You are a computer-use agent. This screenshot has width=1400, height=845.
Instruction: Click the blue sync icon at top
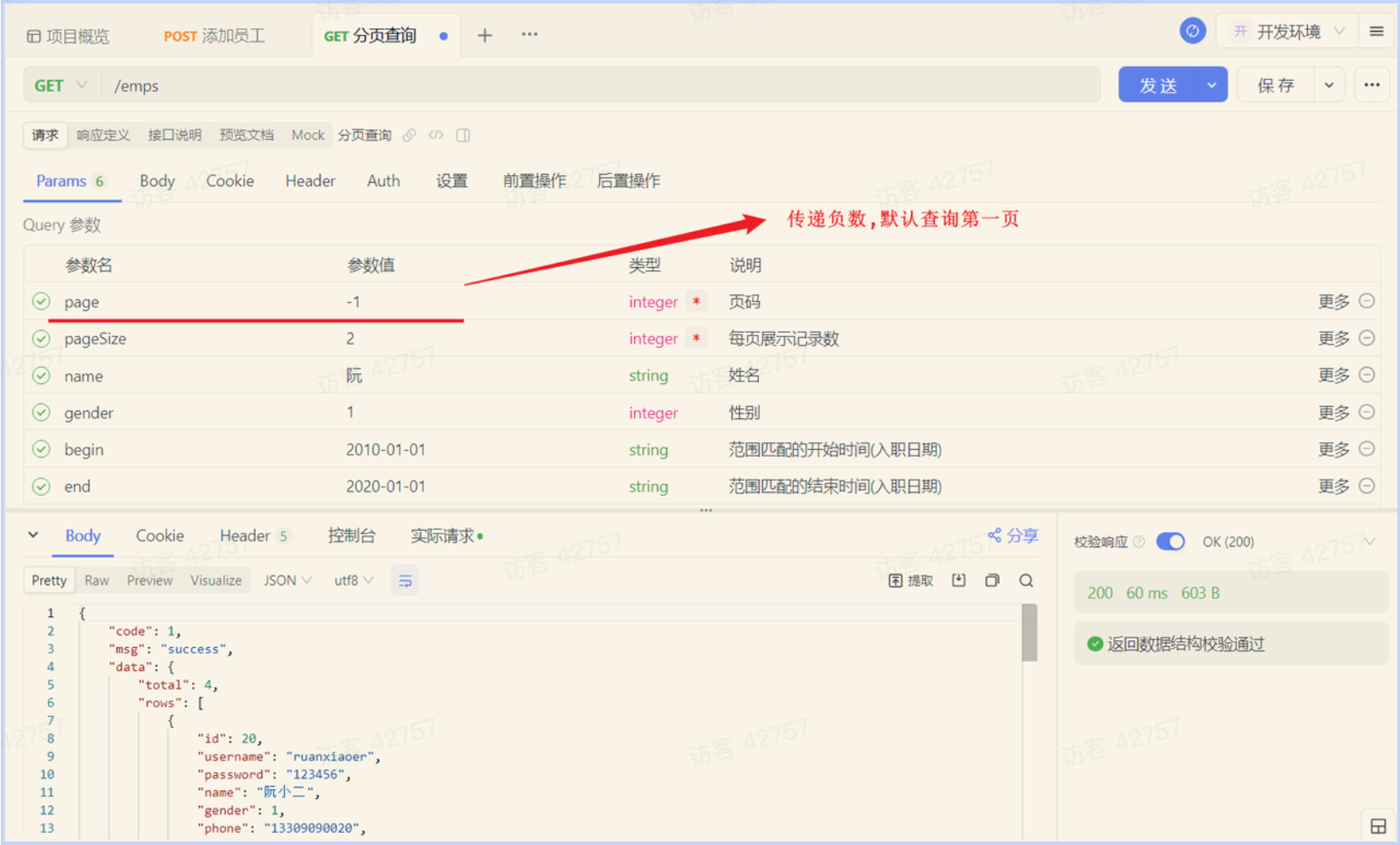(1193, 32)
